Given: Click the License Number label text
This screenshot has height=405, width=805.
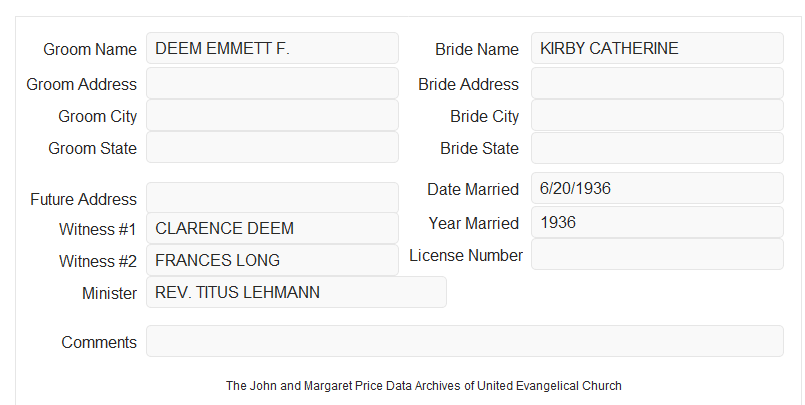Looking at the screenshot, I should (466, 255).
